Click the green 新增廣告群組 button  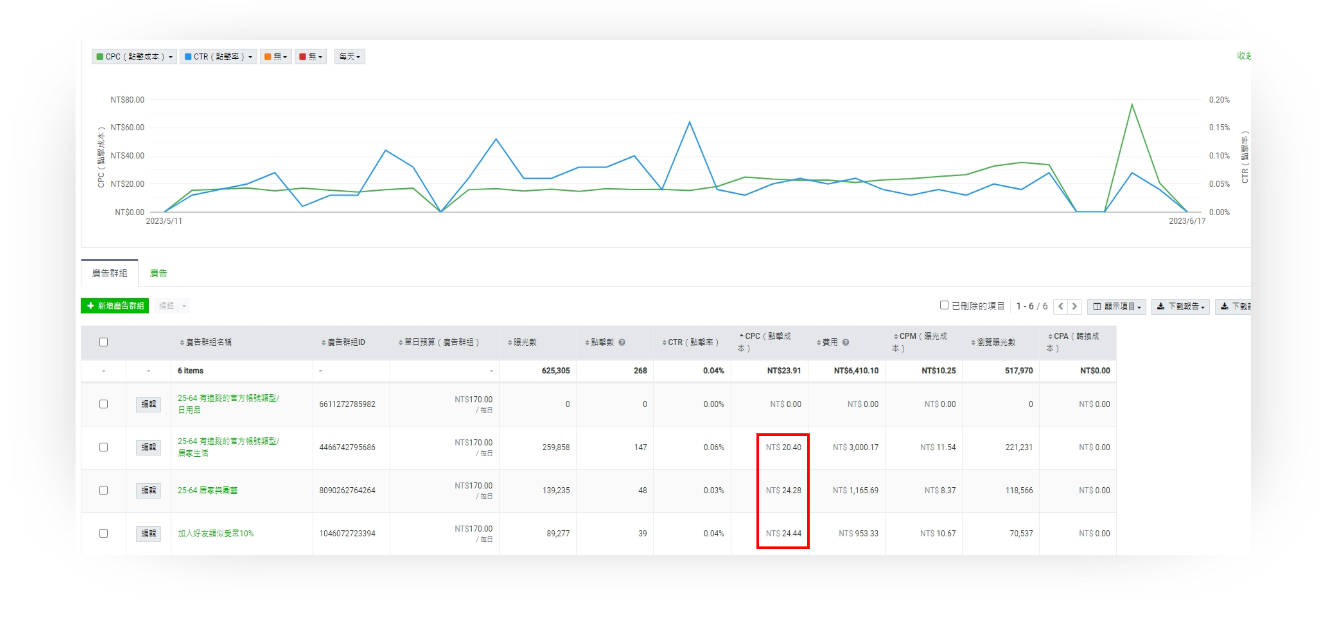115,306
